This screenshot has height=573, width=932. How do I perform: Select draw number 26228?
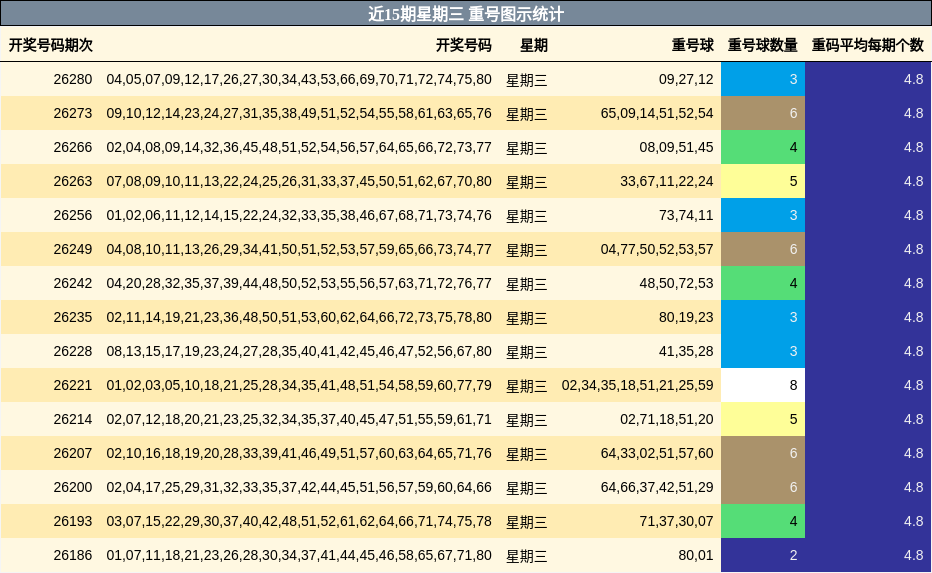73,351
